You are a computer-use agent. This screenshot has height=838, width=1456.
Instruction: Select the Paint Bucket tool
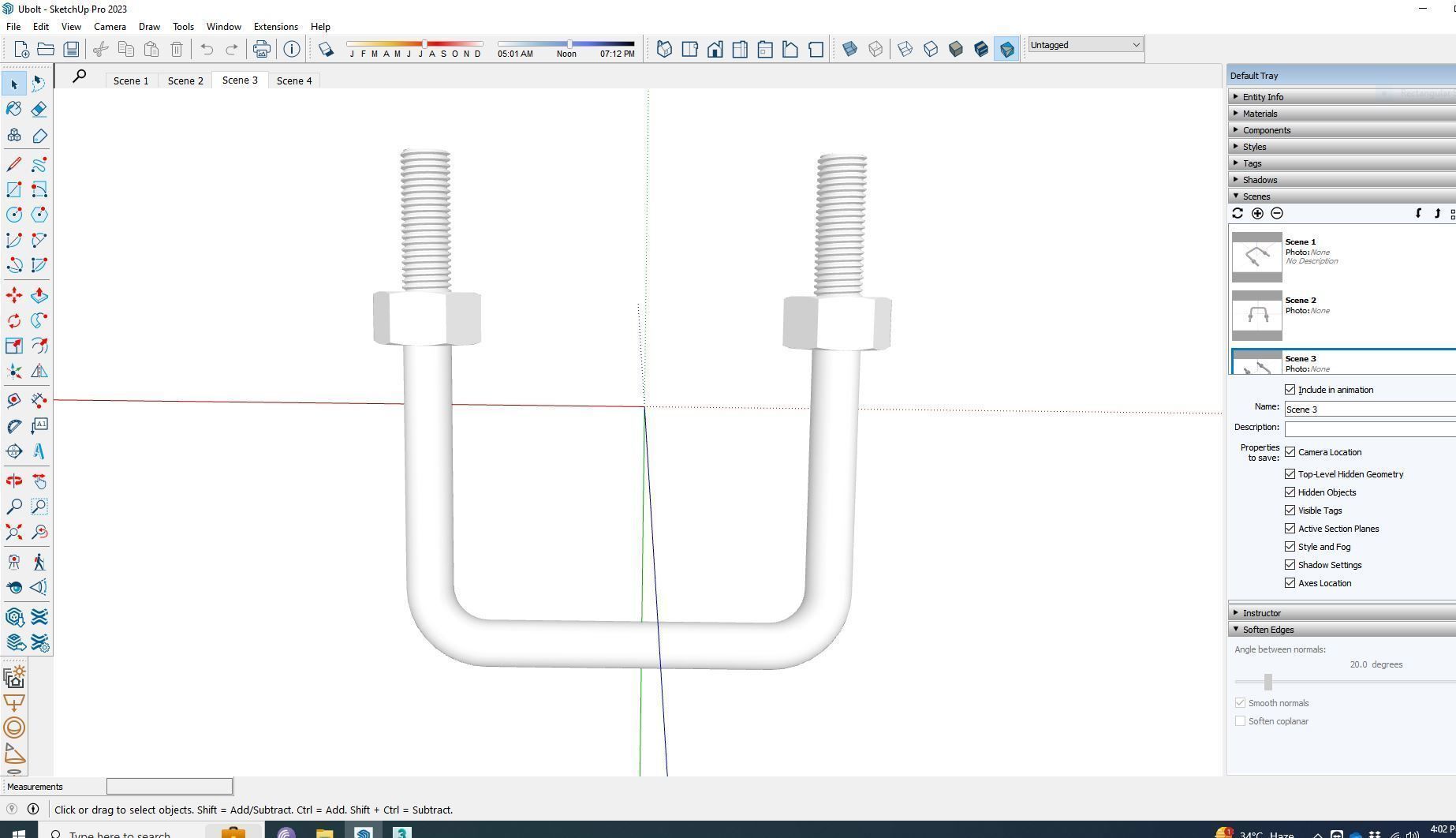[14, 109]
